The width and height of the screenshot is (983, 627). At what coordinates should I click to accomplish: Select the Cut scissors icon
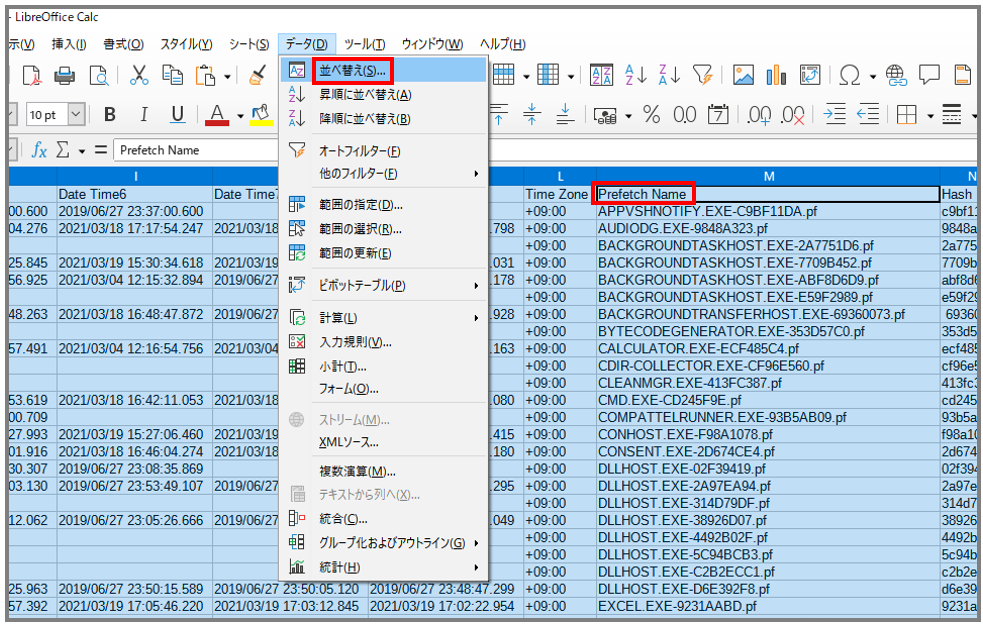139,75
